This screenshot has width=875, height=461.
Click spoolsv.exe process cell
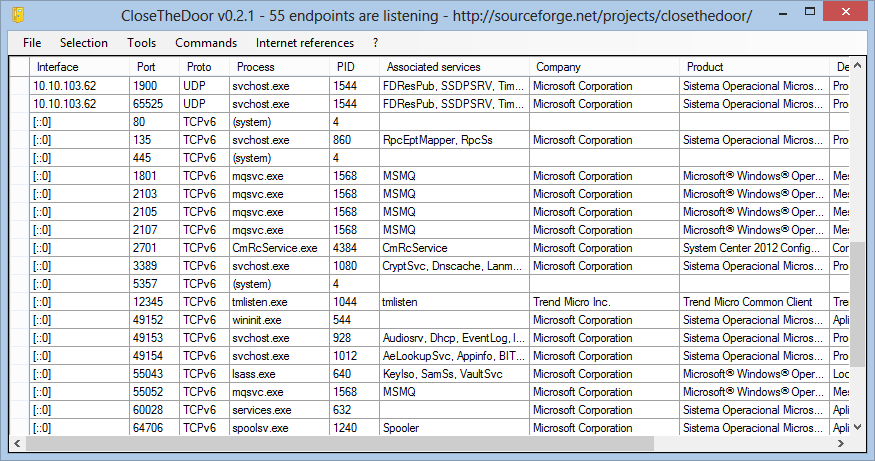[279, 428]
